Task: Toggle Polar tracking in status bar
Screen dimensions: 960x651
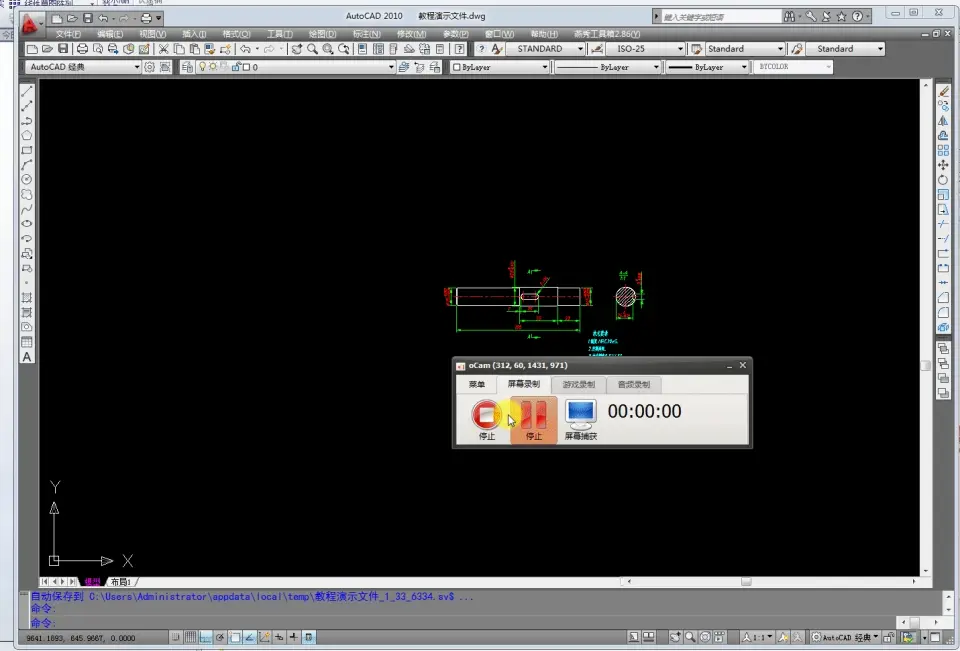Action: point(220,638)
